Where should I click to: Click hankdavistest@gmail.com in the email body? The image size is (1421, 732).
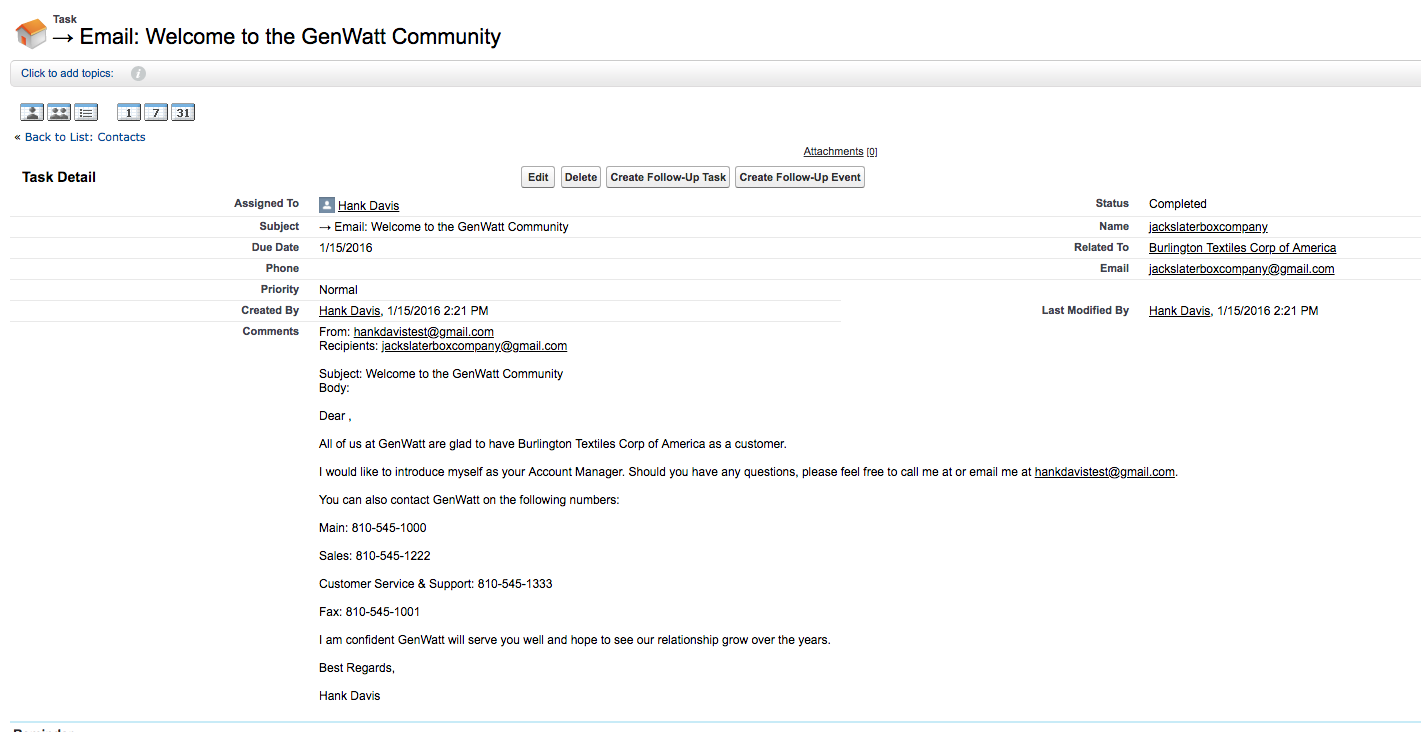[1105, 471]
